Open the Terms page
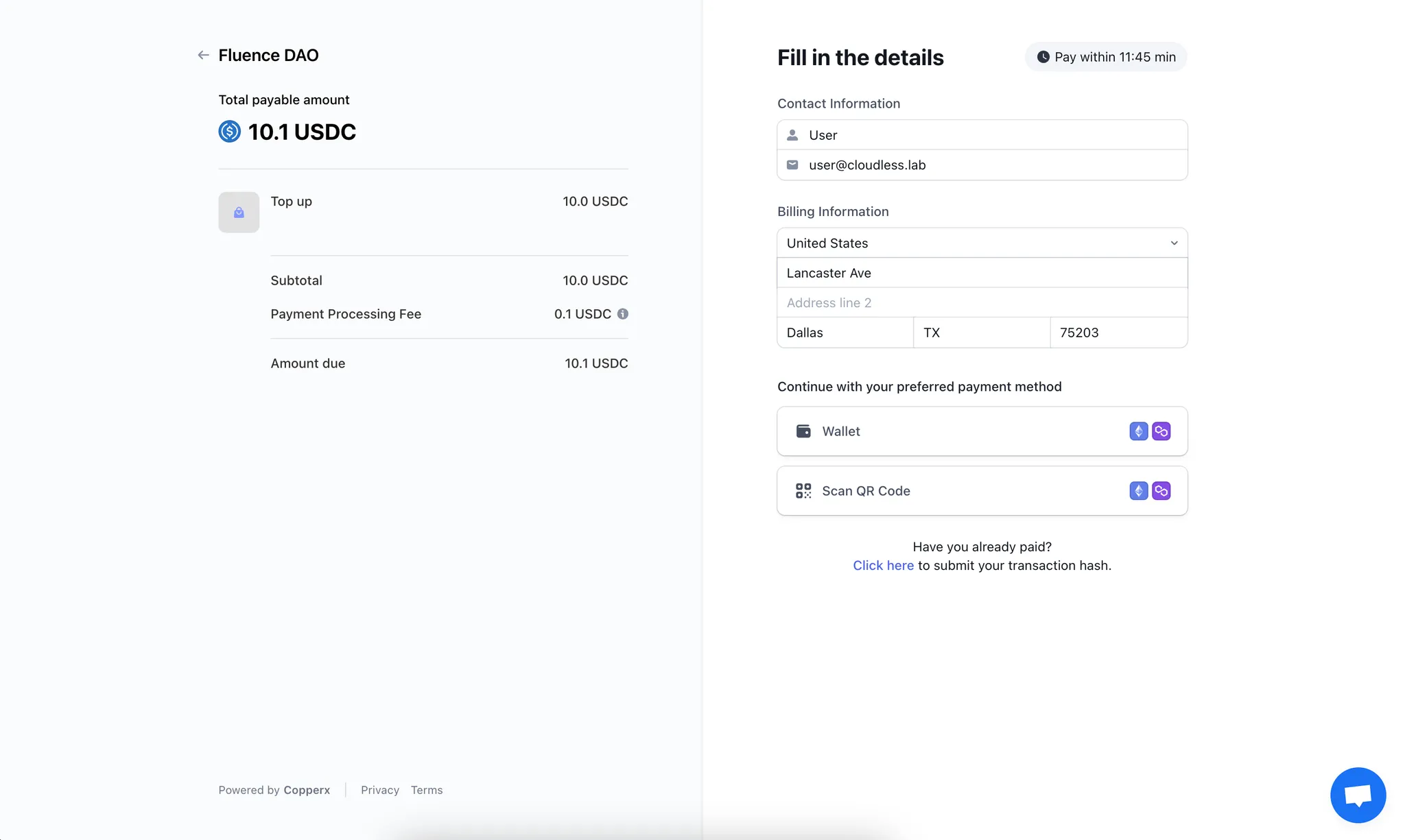This screenshot has height=840, width=1405. click(427, 790)
